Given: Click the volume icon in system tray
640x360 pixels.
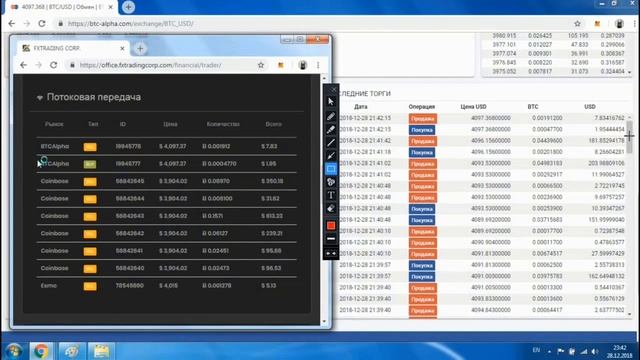Looking at the screenshot, I should point(595,351).
